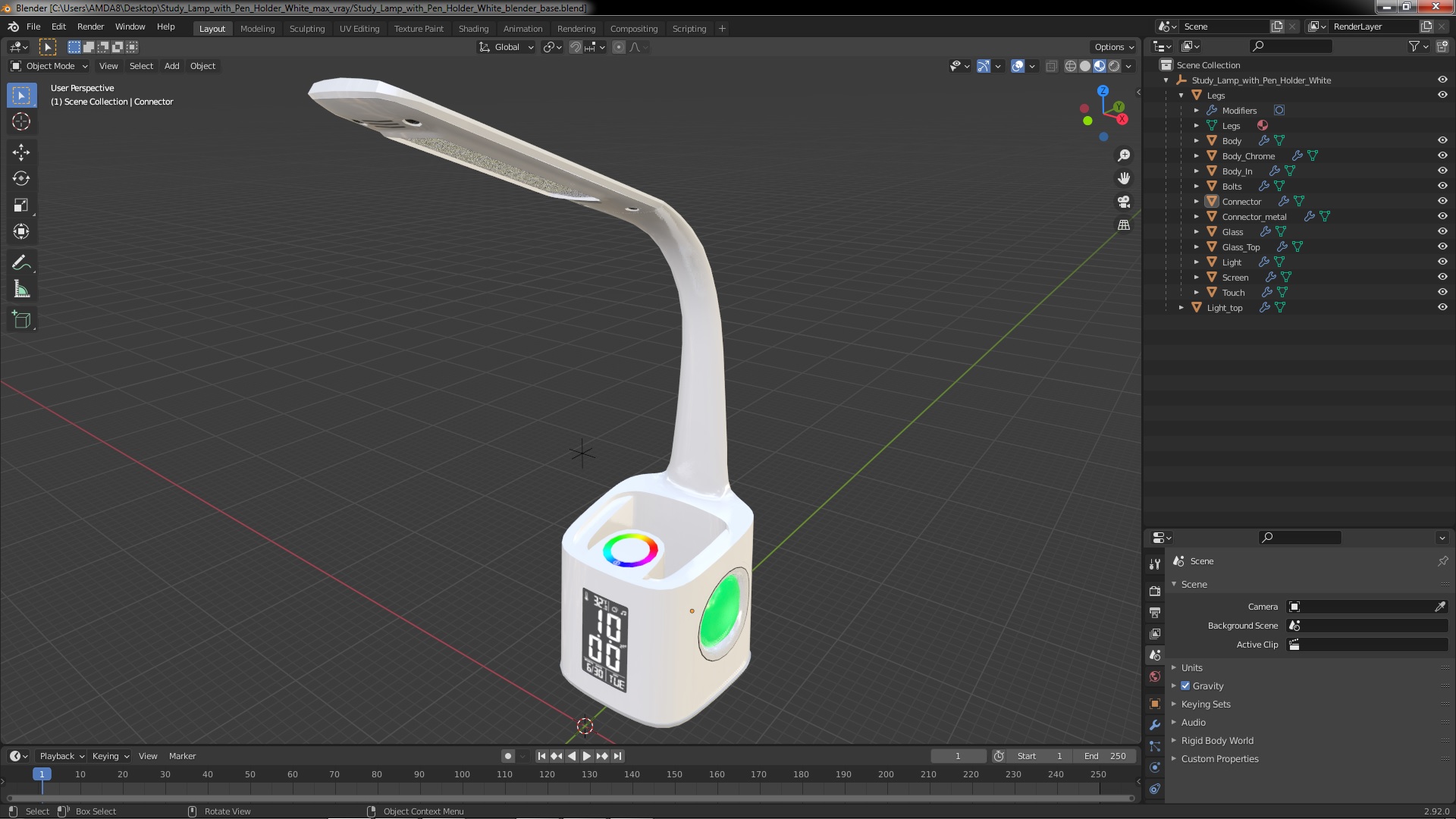The width and height of the screenshot is (1456, 819).
Task: Expand the Keying Sets panel
Action: point(1206,704)
